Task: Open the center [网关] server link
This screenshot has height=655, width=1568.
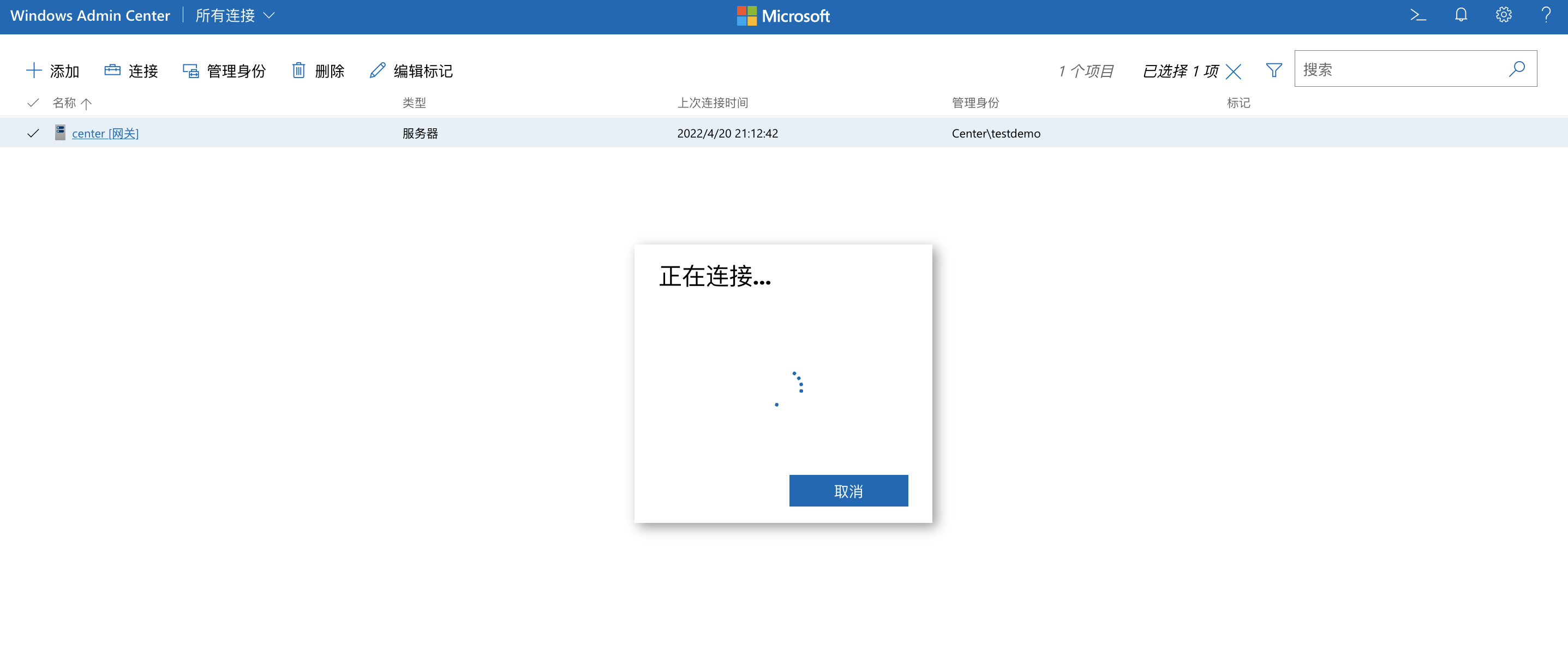Action: 105,133
